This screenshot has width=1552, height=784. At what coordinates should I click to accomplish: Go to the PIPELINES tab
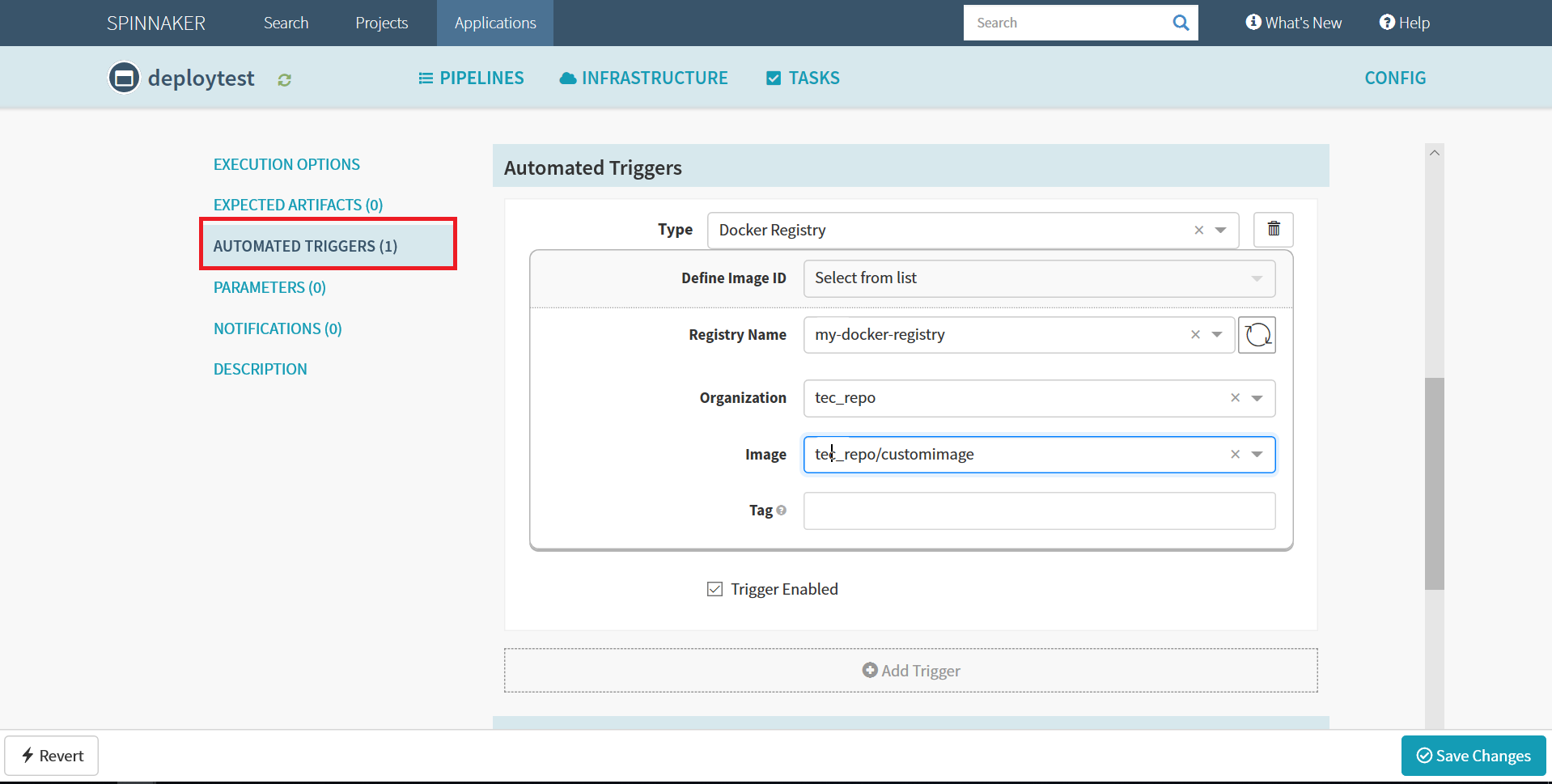pos(471,78)
